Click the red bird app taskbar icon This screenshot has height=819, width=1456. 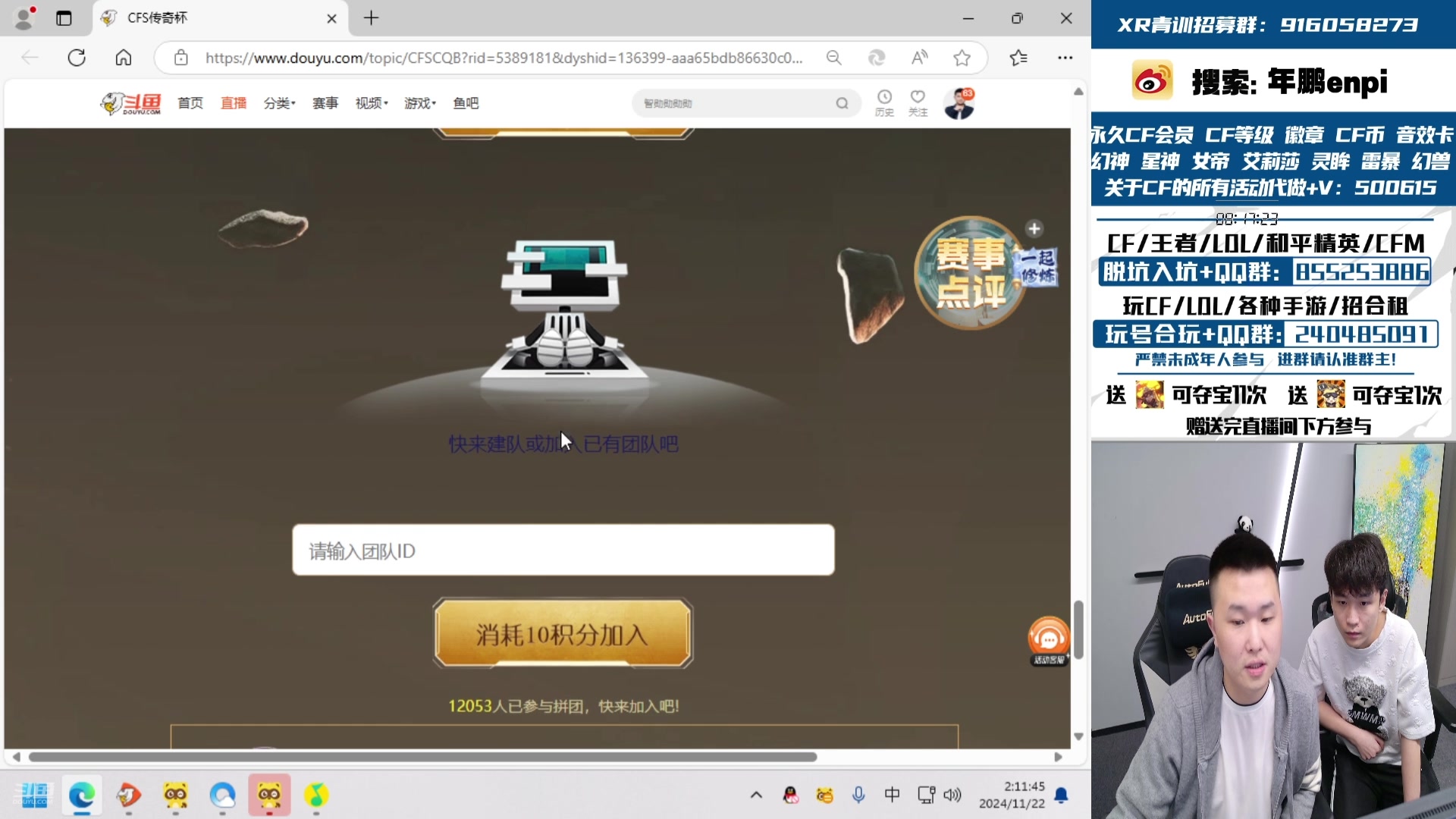point(128,795)
